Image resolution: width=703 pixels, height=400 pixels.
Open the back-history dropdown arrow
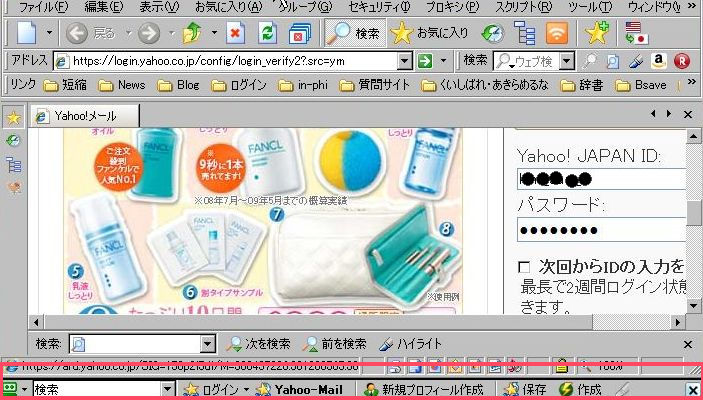pyautogui.click(x=129, y=33)
